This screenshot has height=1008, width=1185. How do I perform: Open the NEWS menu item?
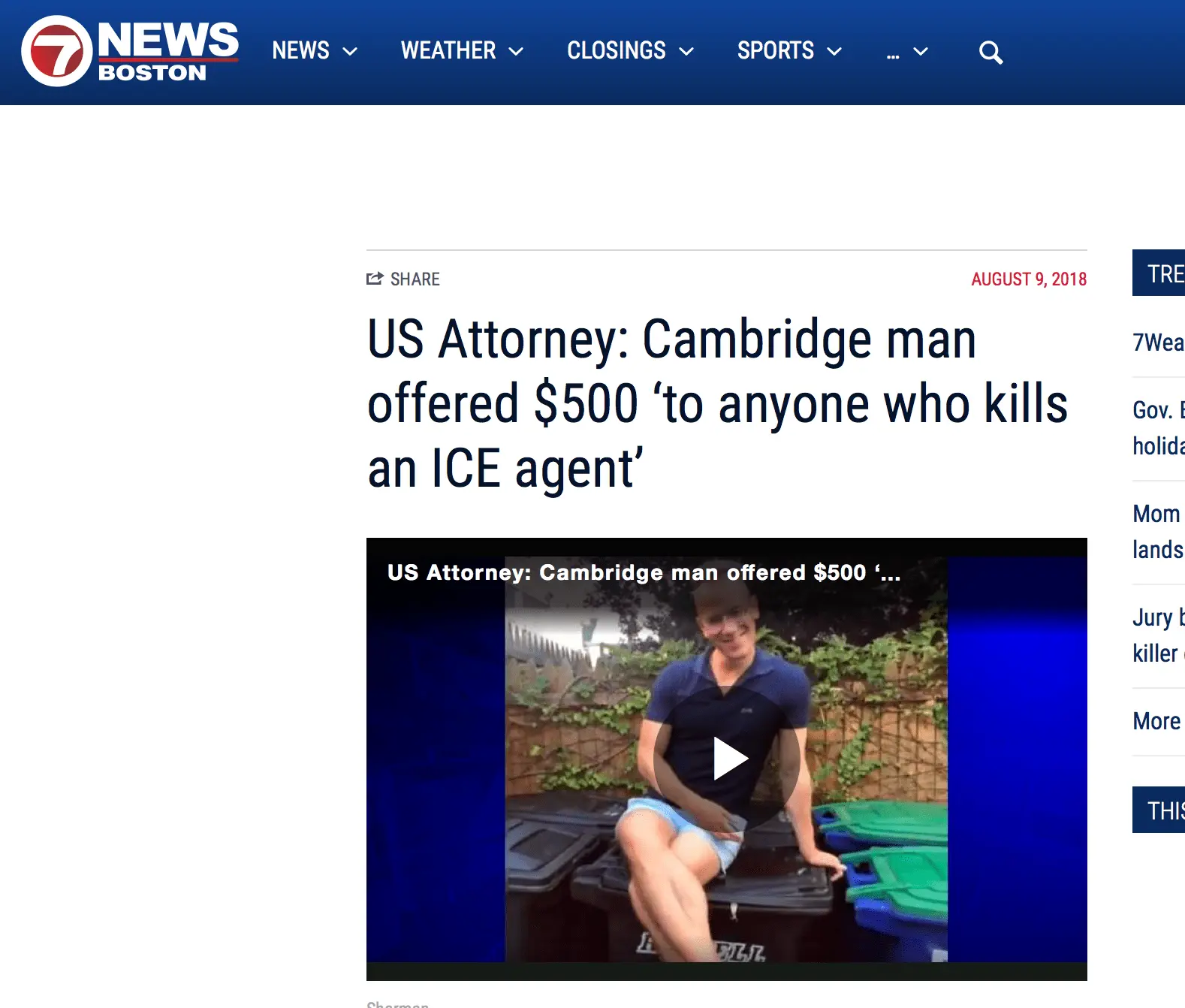300,50
